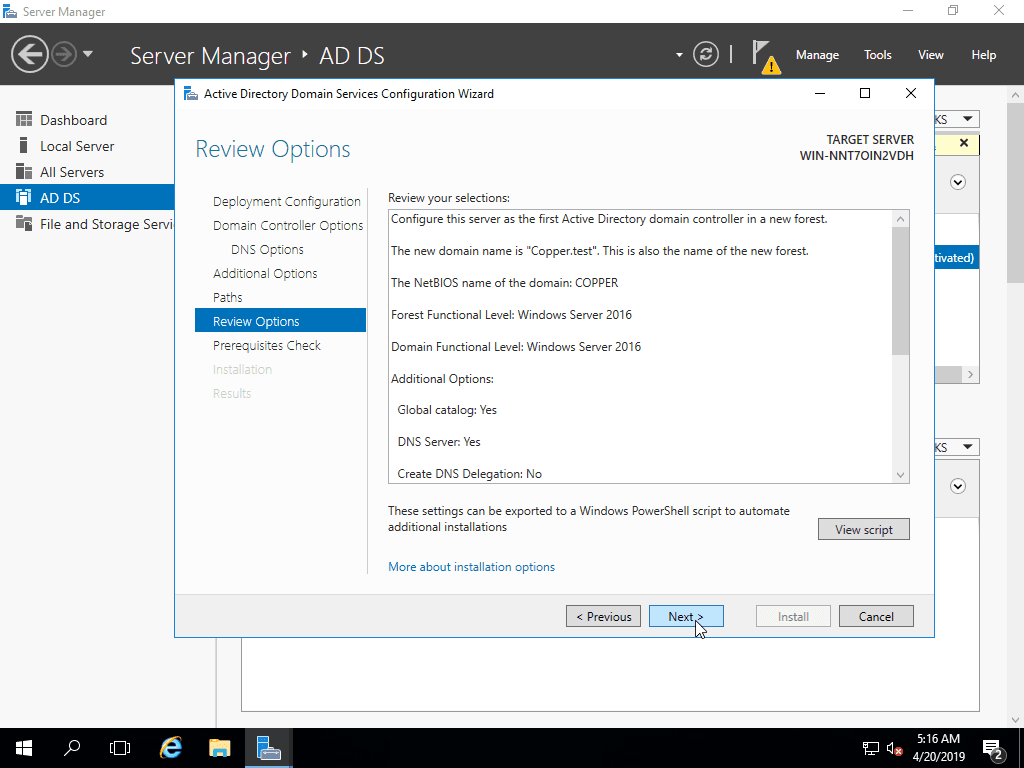Image resolution: width=1024 pixels, height=768 pixels.
Task: Go to Additional Options wizard step
Action: (x=264, y=274)
